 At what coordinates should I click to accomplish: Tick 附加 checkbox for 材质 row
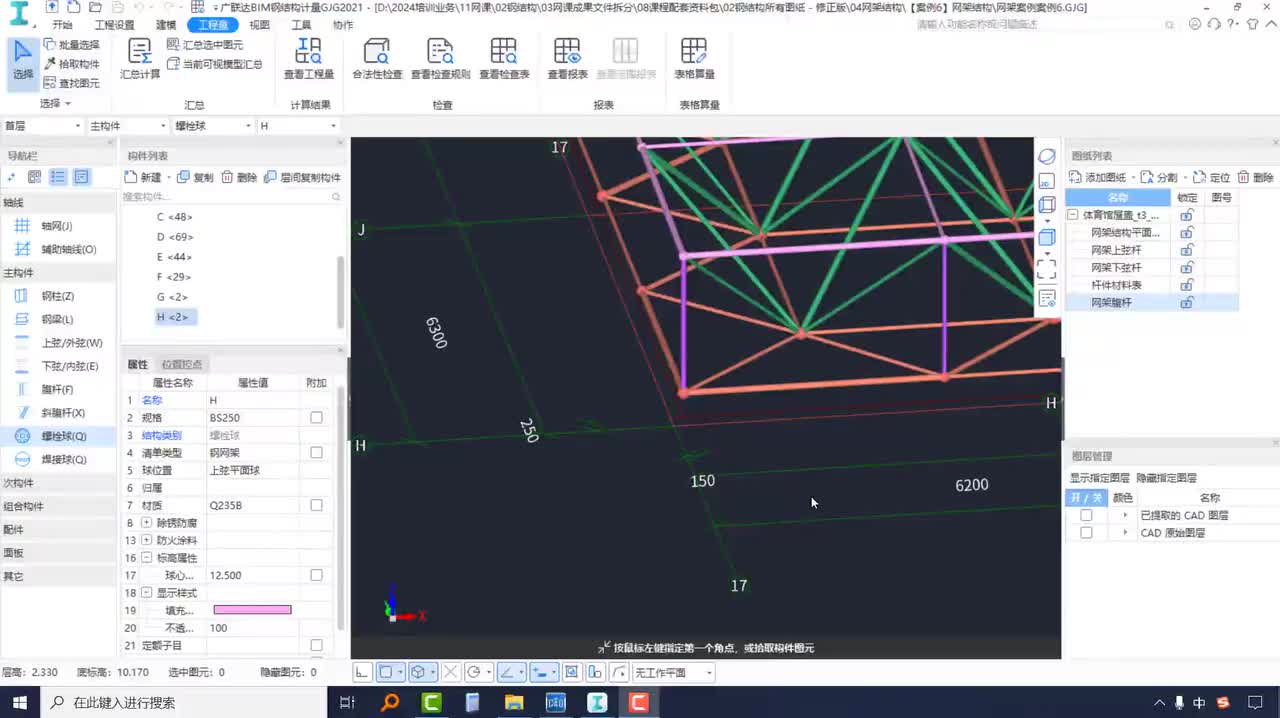[x=316, y=505]
